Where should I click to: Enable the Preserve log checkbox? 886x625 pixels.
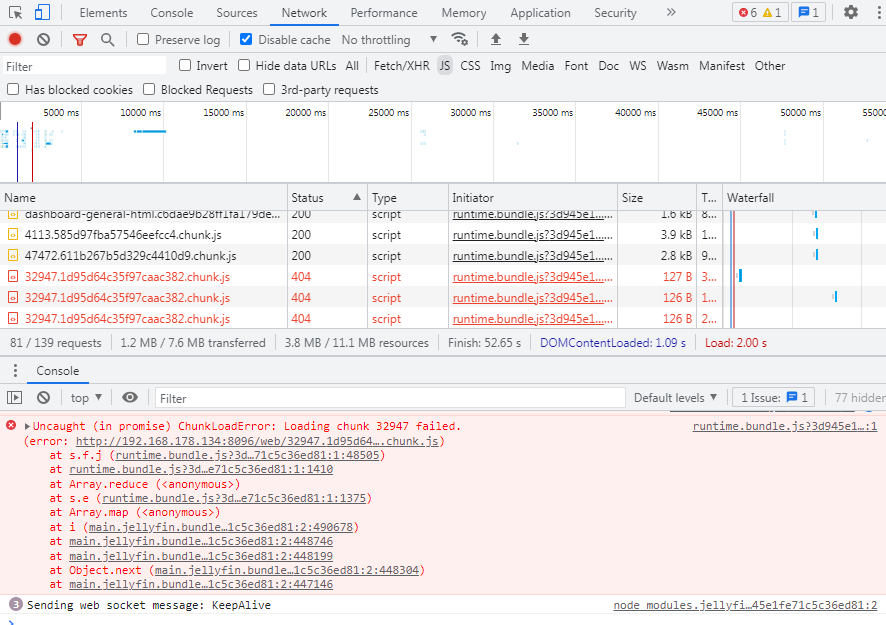click(143, 40)
